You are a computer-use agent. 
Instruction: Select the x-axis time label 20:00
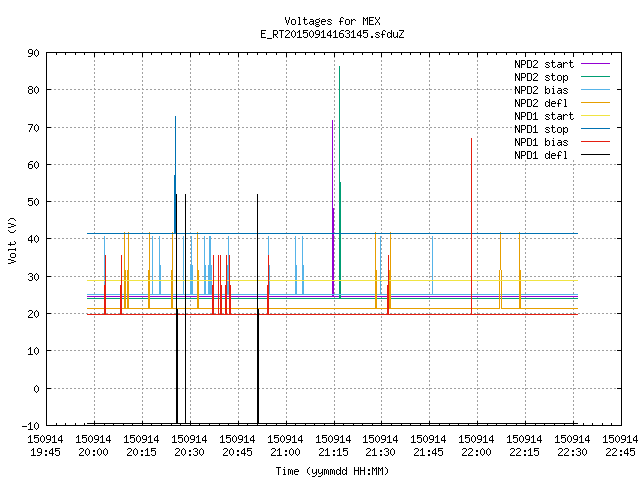pyautogui.click(x=93, y=452)
